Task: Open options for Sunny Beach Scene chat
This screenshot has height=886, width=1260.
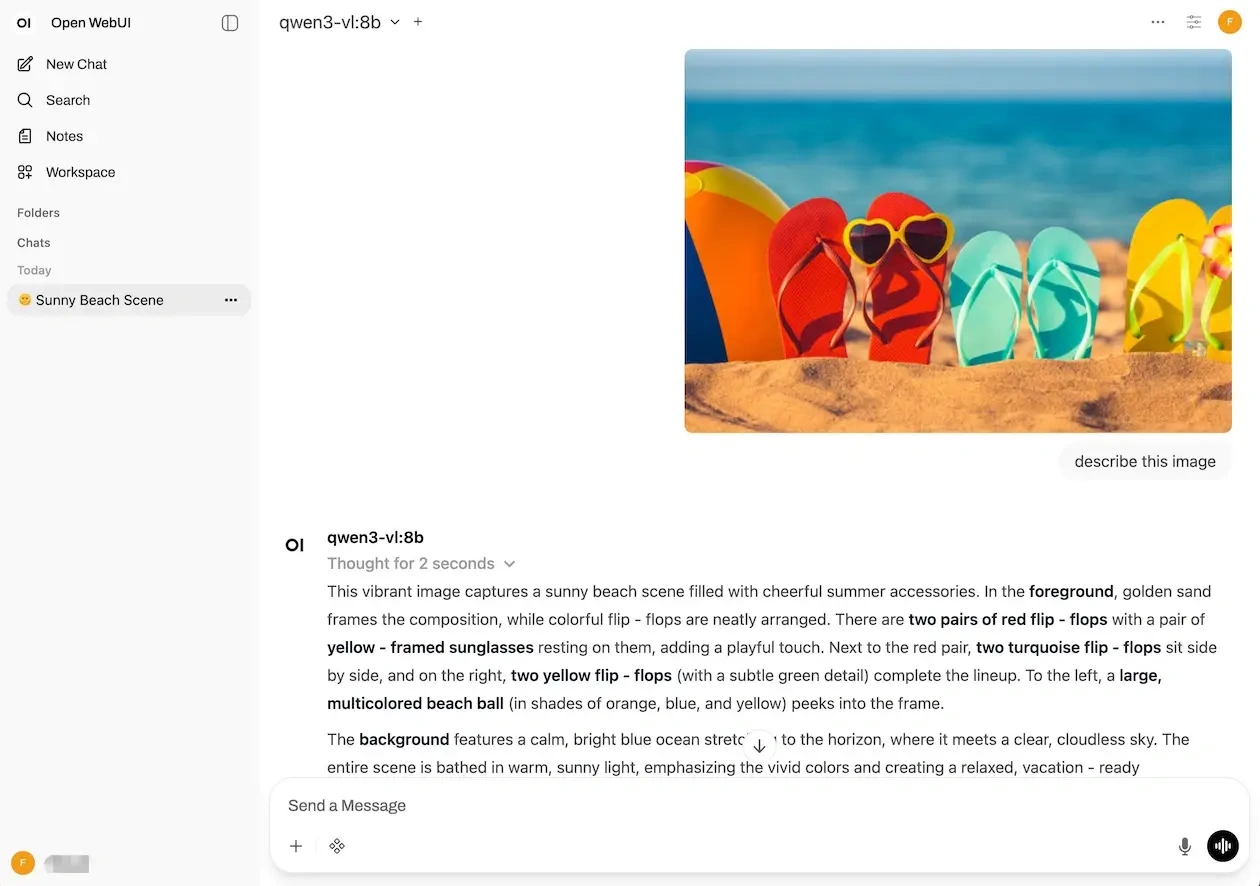Action: click(231, 300)
